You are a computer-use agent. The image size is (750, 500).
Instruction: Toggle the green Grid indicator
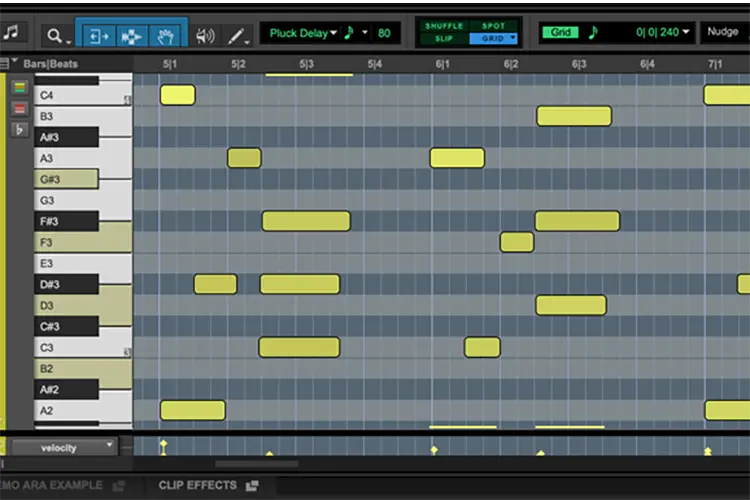[560, 32]
